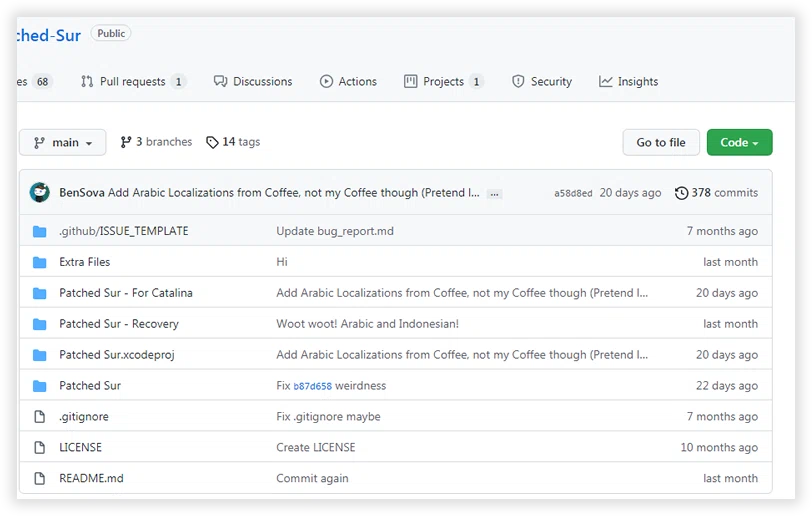Image resolution: width=812 pixels, height=516 pixels.
Task: Open the Patched Sur - For Catalina folder
Action: click(x=126, y=293)
